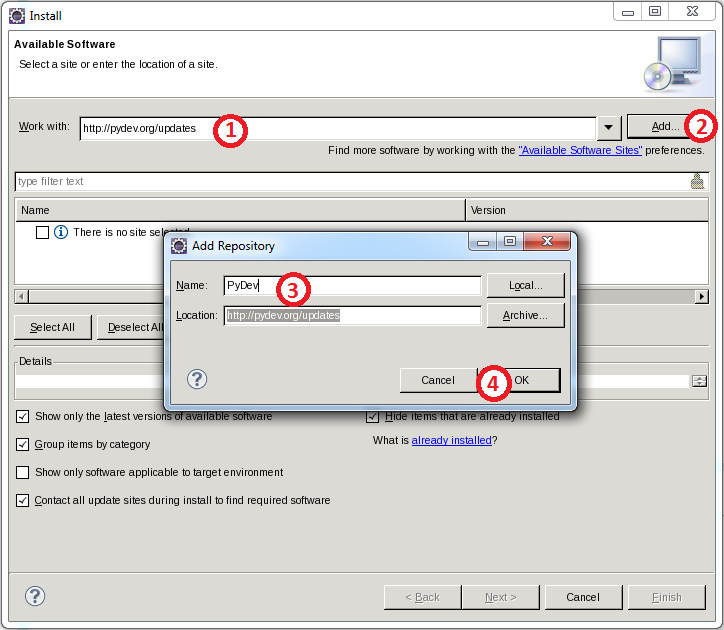Screen dimensions: 724x630
Task: Click the Details section expand icon
Action: [x=699, y=381]
